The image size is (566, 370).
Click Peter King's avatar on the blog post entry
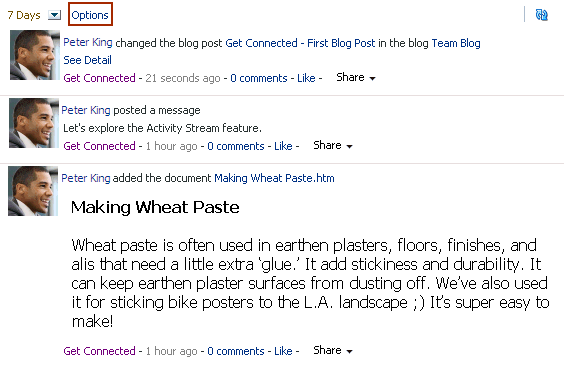[x=35, y=55]
